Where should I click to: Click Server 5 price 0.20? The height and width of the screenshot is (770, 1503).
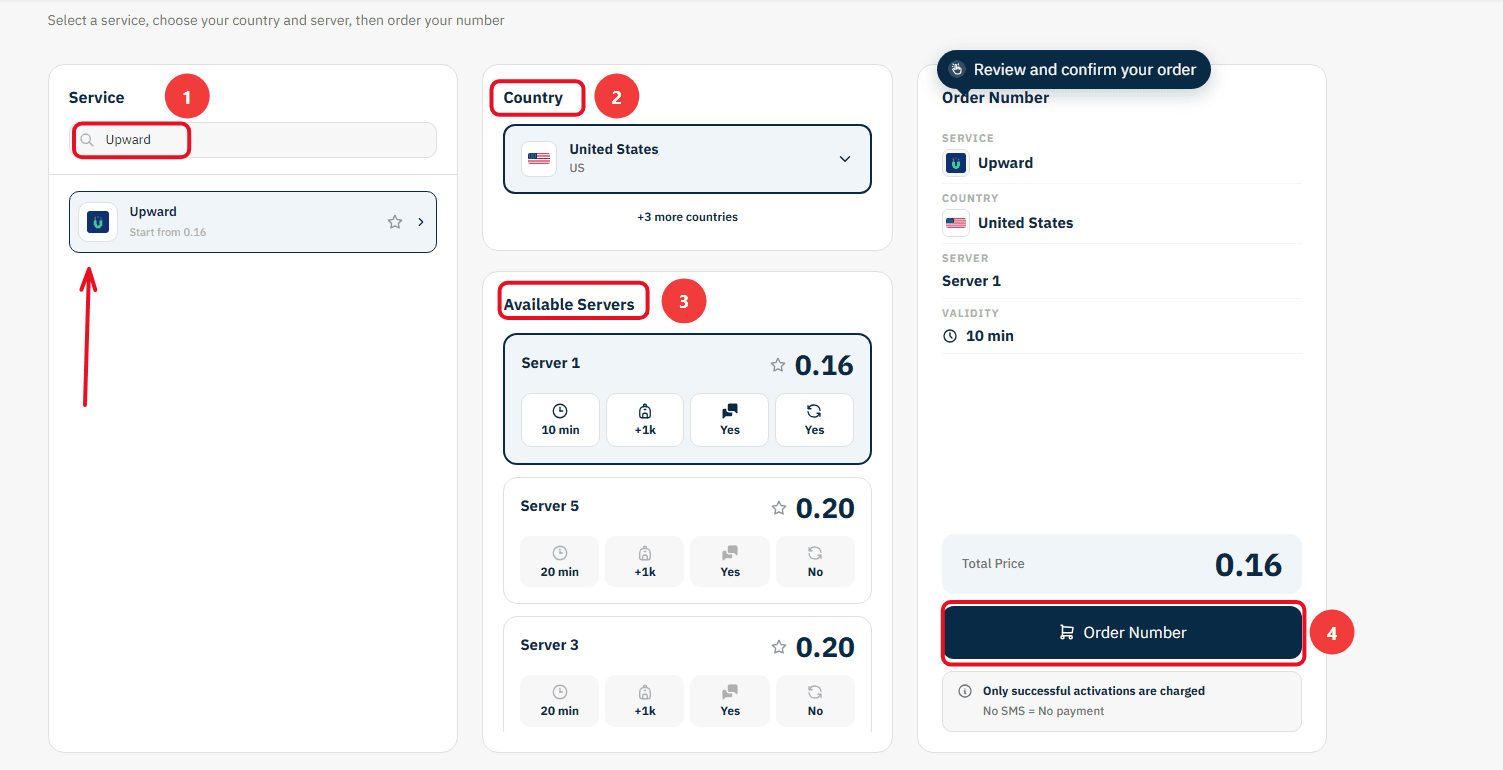pyautogui.click(x=825, y=508)
